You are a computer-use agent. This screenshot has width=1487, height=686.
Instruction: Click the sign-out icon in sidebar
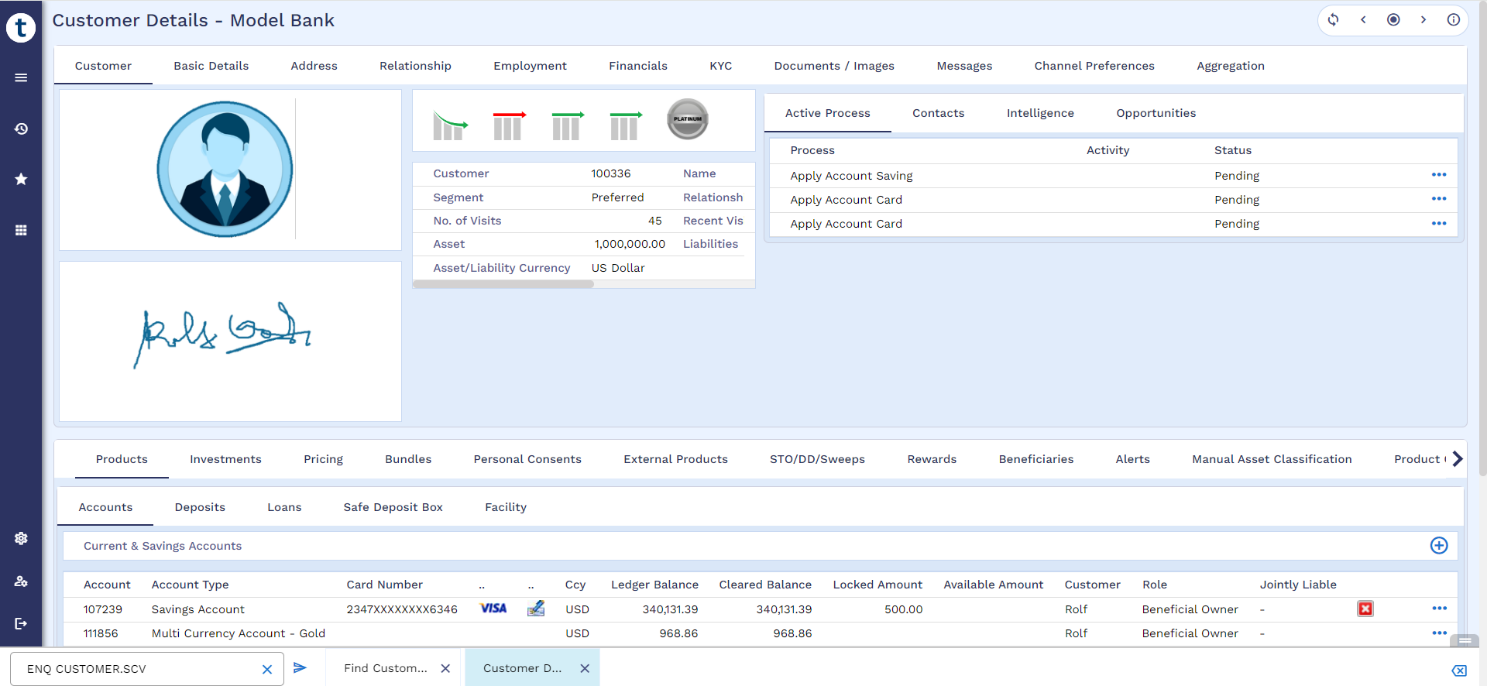[21, 624]
